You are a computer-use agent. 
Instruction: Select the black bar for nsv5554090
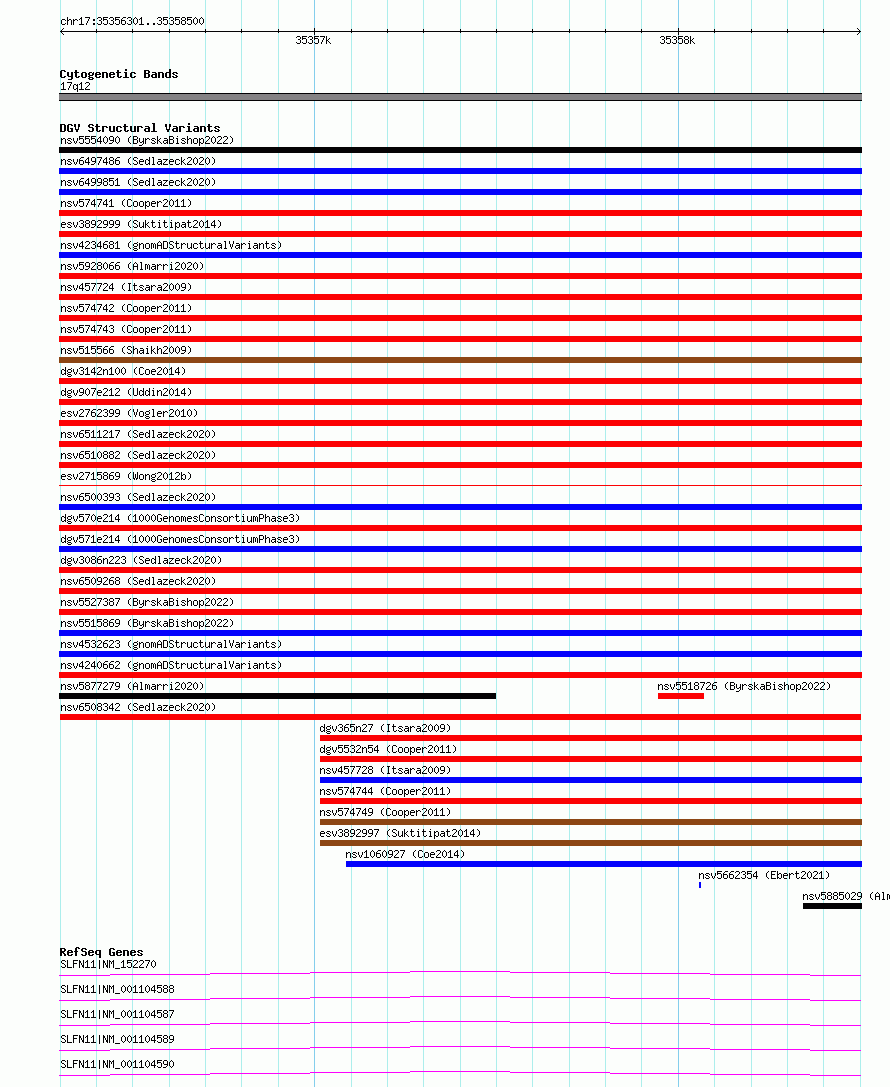coord(460,150)
